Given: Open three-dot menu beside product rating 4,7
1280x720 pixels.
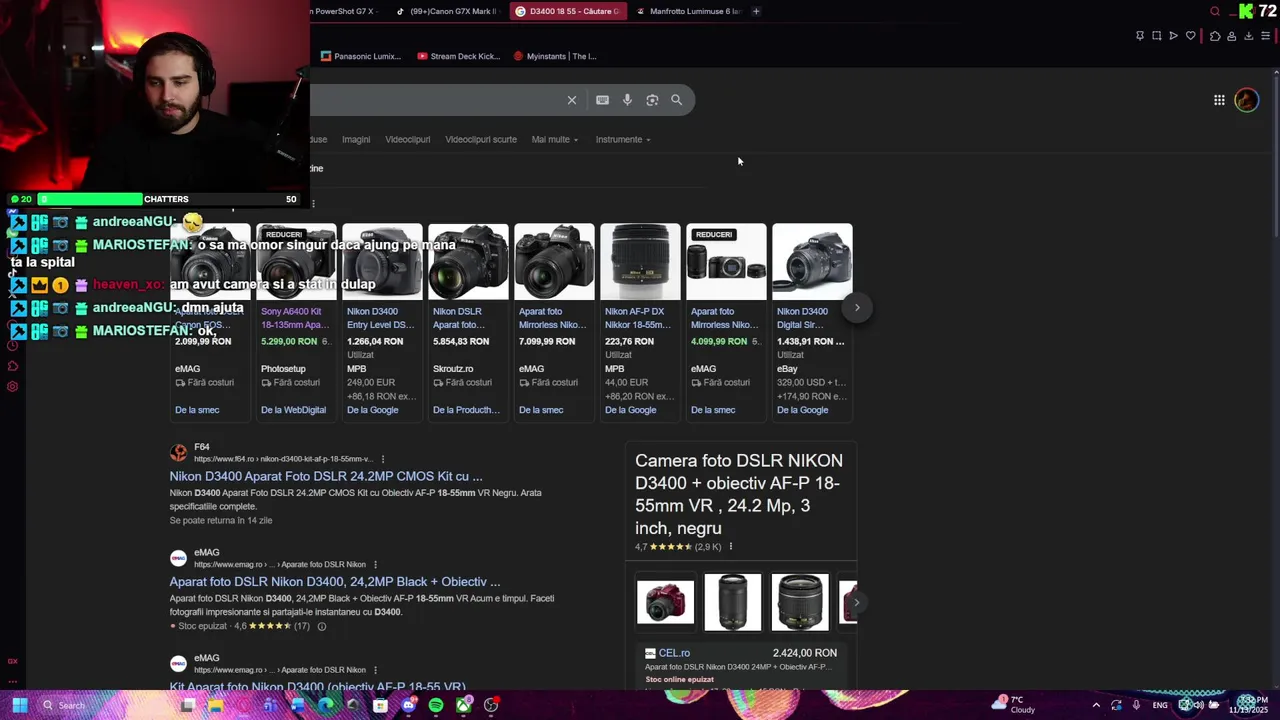Looking at the screenshot, I should click(731, 547).
